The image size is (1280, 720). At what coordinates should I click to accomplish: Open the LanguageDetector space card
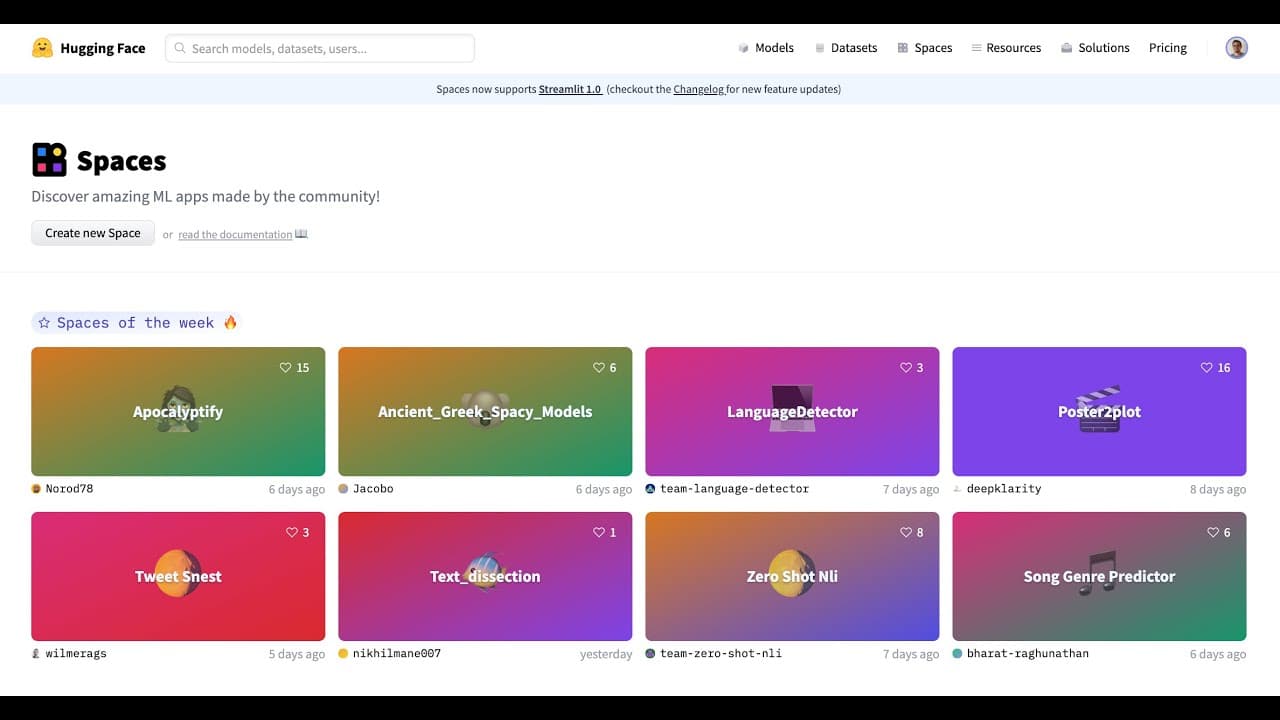[x=792, y=412]
